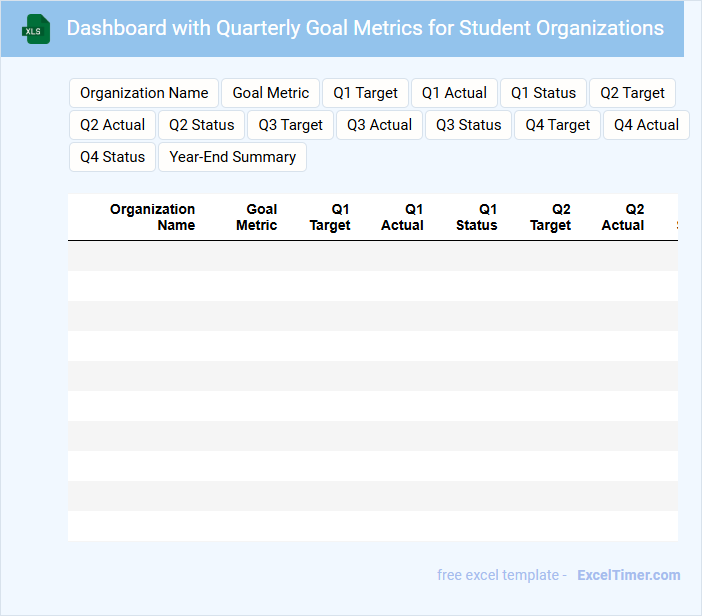The height and width of the screenshot is (616, 702).
Task: Click the Q1 Target tag button
Action: [x=365, y=93]
